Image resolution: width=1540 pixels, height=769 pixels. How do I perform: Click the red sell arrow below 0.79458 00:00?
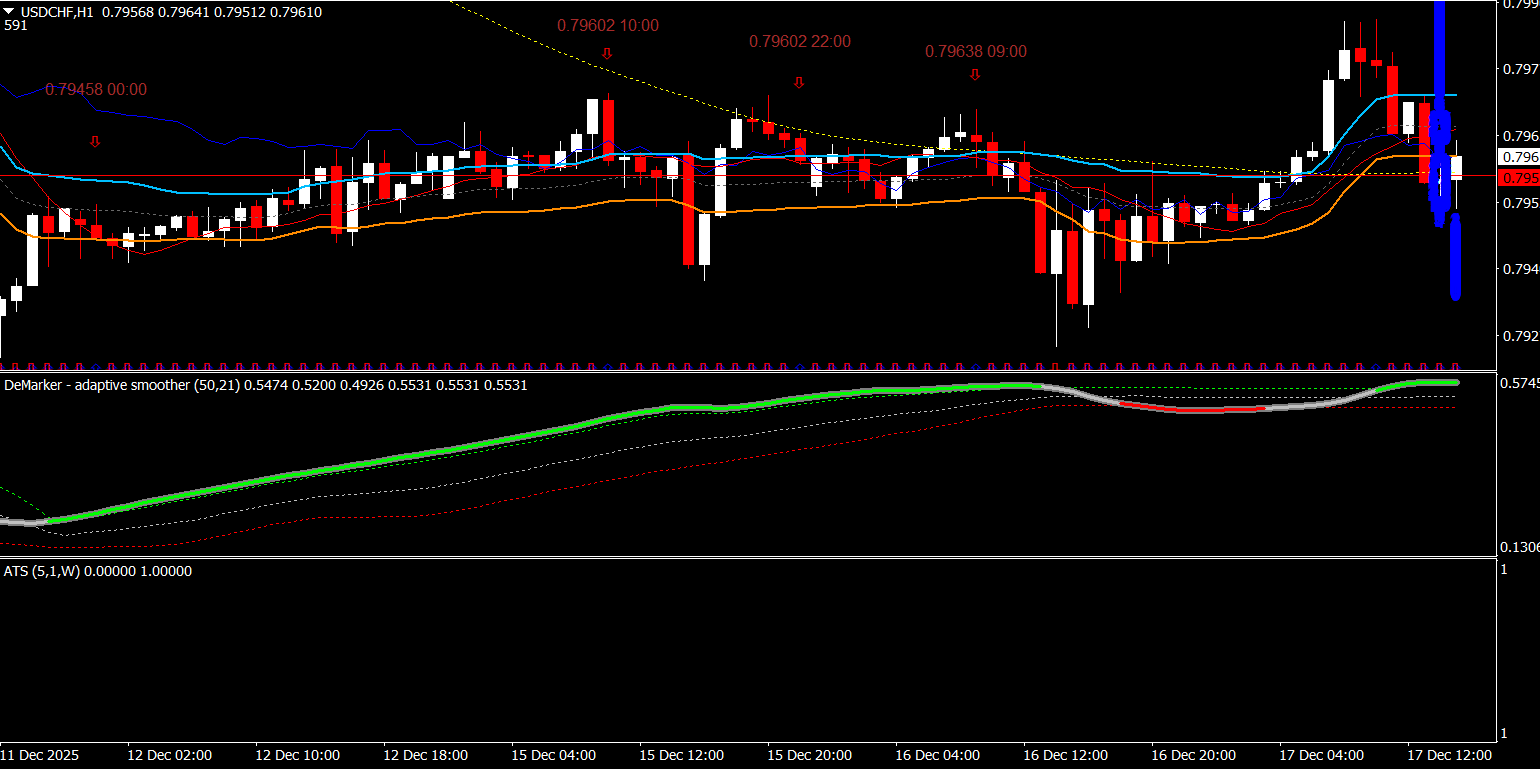pyautogui.click(x=95, y=142)
